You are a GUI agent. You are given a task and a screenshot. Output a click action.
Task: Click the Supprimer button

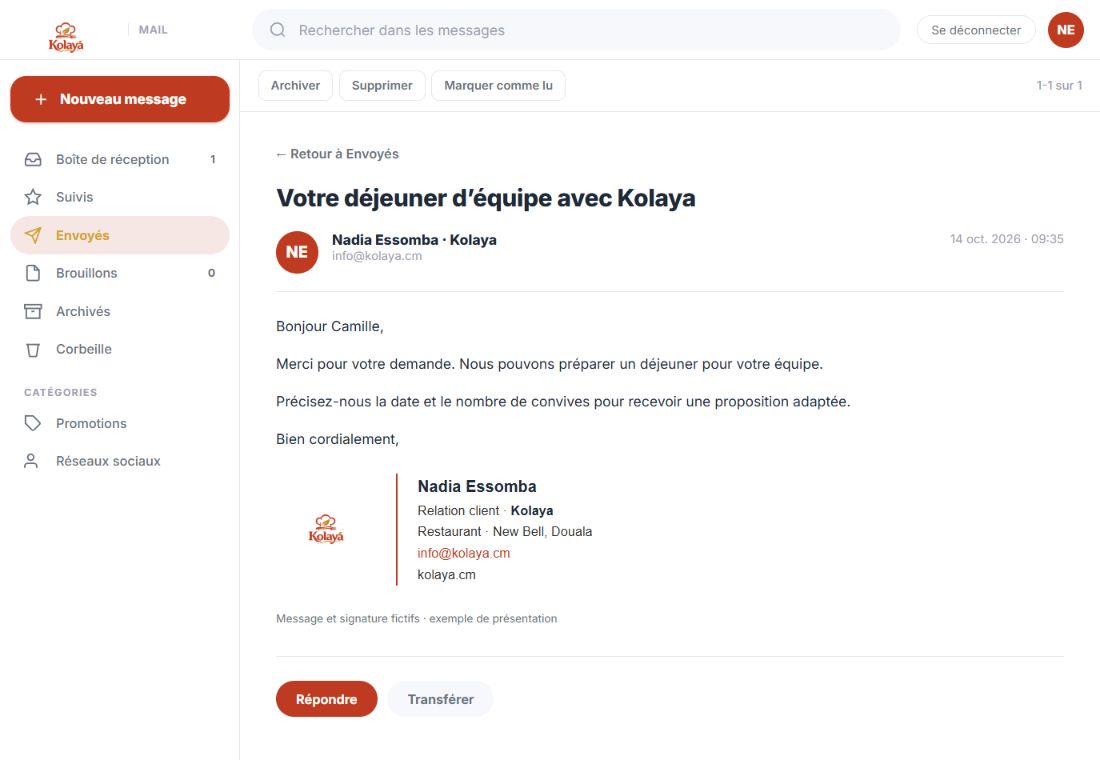[x=382, y=86]
